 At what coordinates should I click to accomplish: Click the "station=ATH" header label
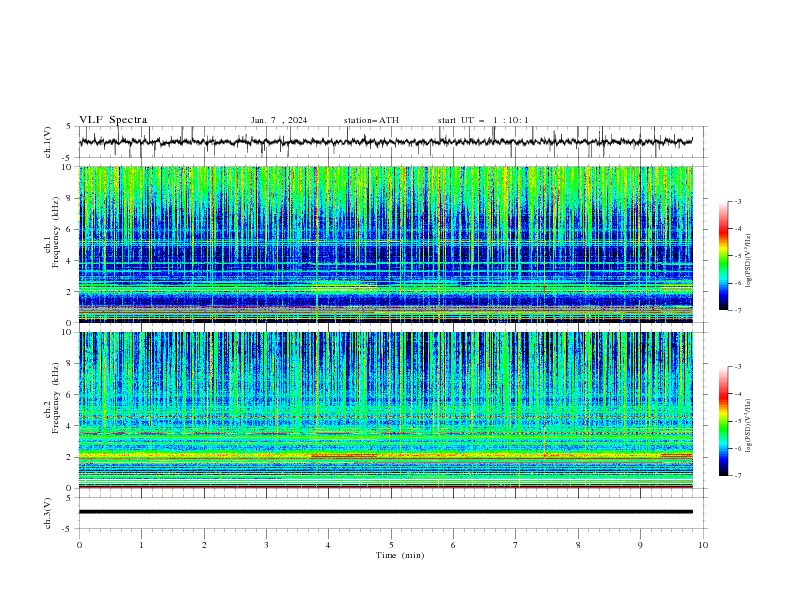[371, 120]
